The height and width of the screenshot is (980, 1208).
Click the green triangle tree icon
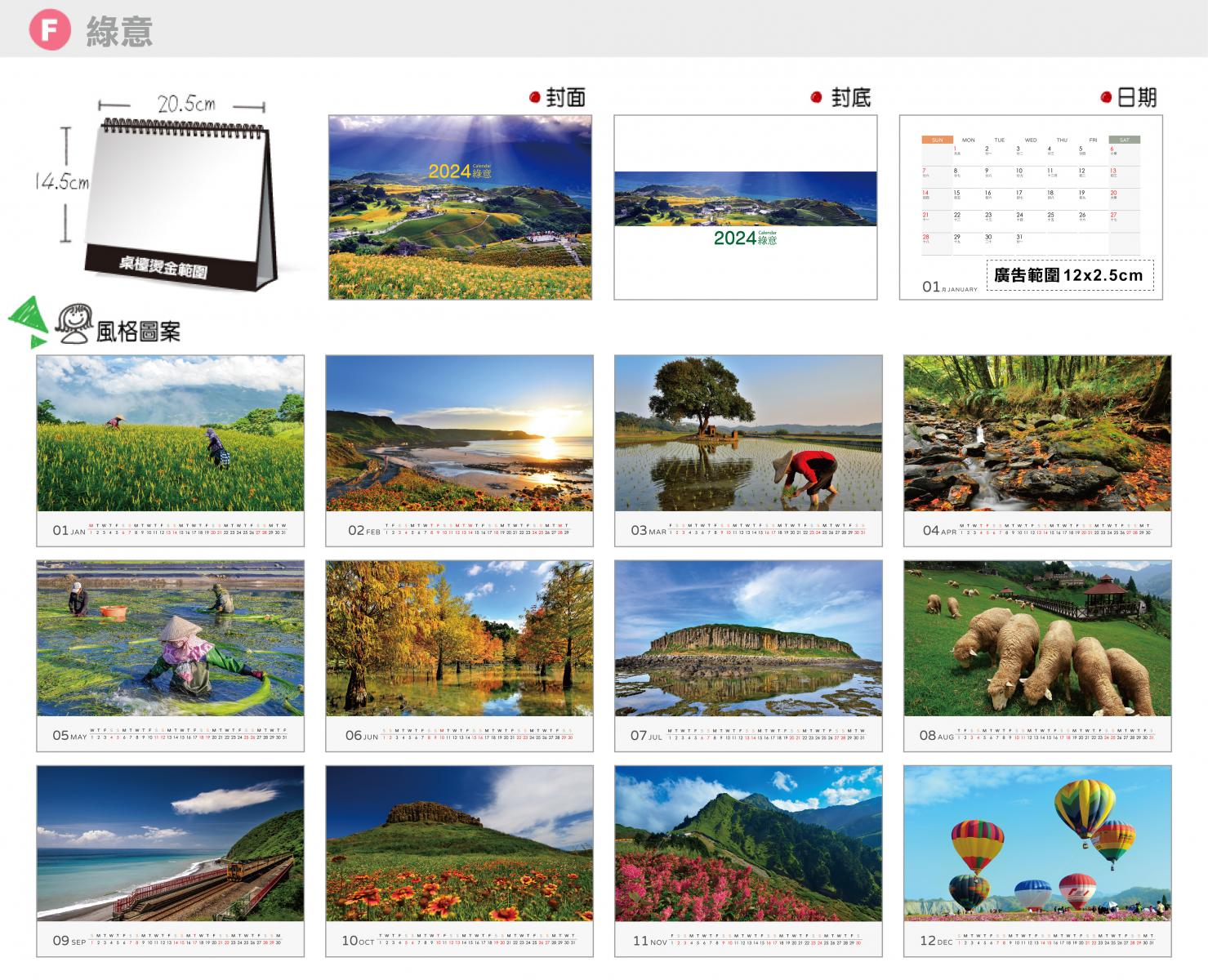29,321
